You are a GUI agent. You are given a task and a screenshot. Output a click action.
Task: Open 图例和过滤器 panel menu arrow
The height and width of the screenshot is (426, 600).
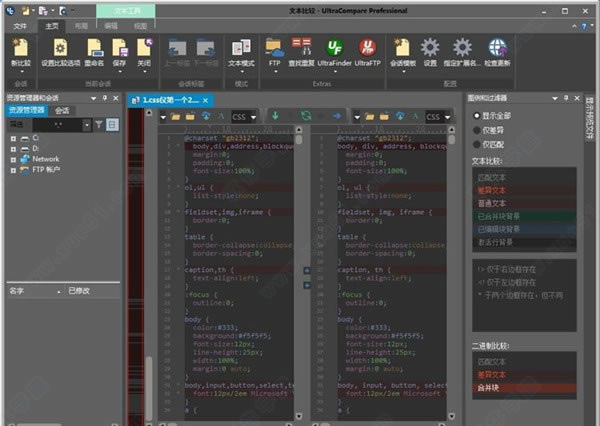[x=555, y=99]
